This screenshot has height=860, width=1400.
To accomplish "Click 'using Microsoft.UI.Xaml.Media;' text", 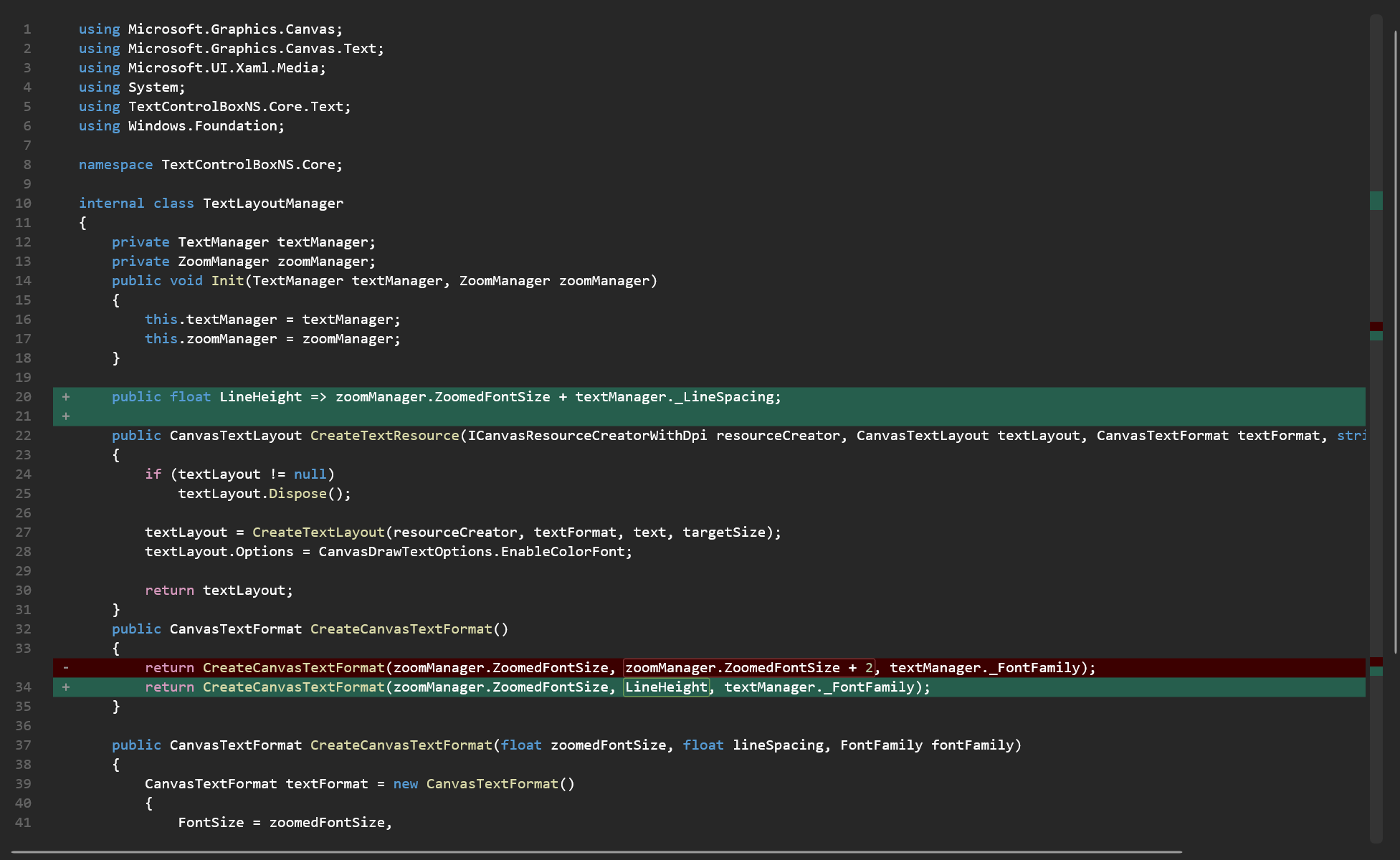I will point(202,68).
